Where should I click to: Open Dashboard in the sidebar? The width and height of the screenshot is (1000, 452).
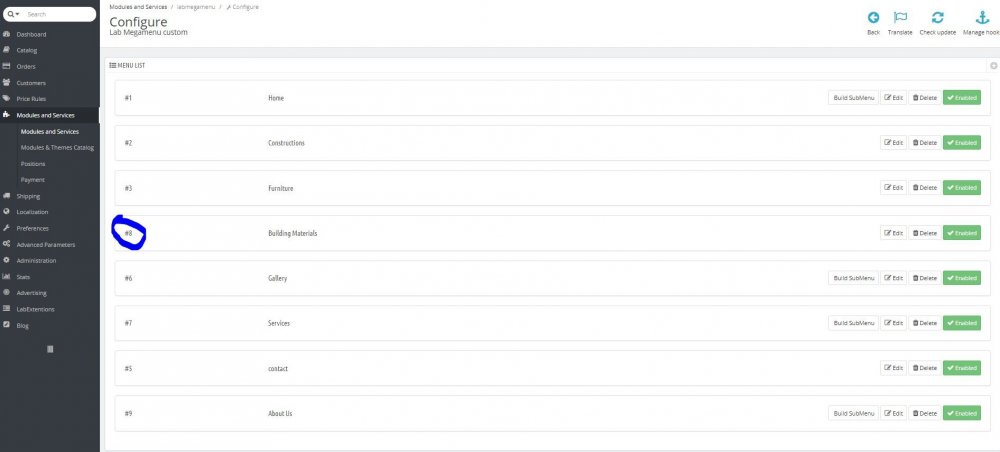(31, 34)
